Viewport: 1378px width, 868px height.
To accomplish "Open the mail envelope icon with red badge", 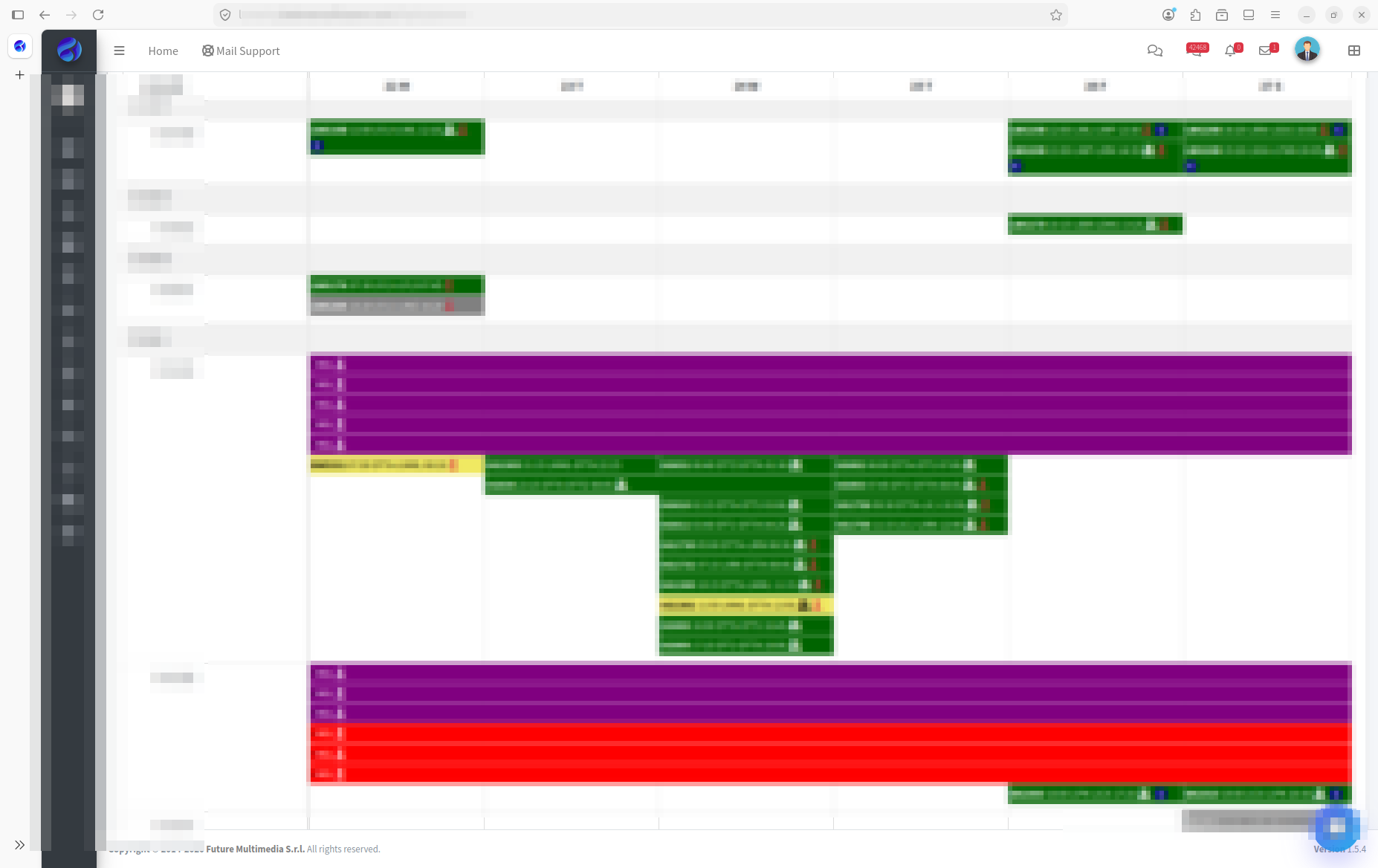I will [x=1267, y=50].
